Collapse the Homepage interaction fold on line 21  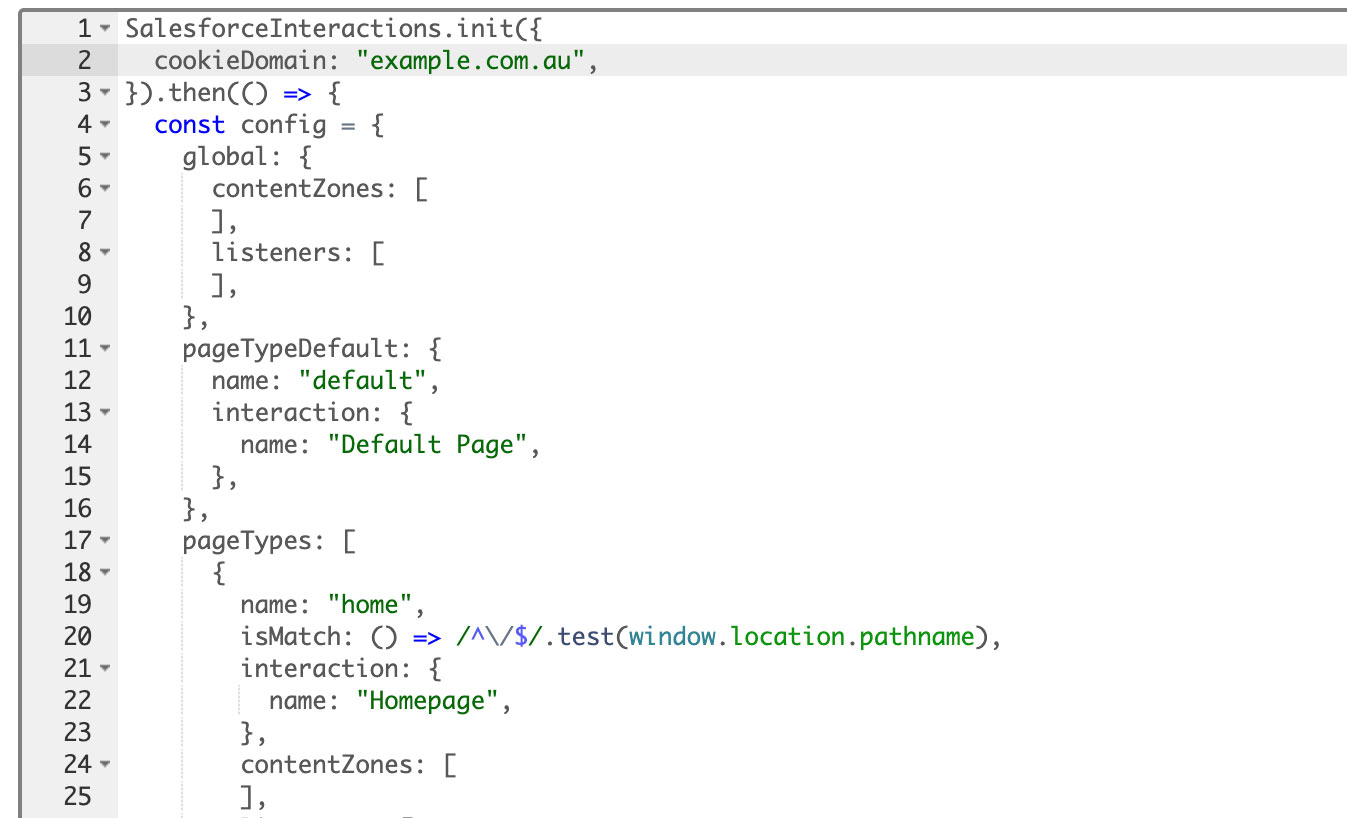tap(103, 669)
